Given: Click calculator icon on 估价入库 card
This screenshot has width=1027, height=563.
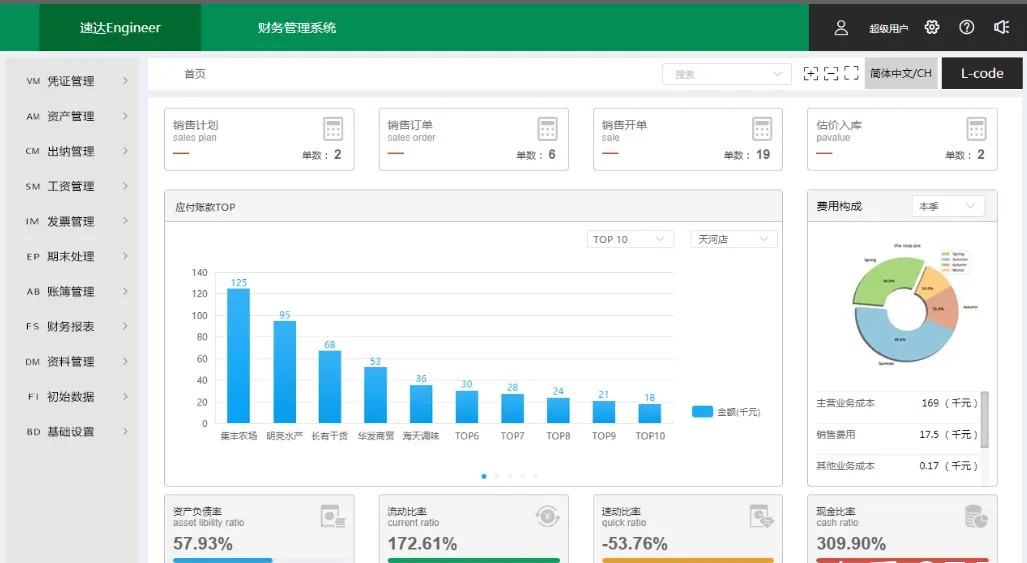Looking at the screenshot, I should (x=976, y=129).
